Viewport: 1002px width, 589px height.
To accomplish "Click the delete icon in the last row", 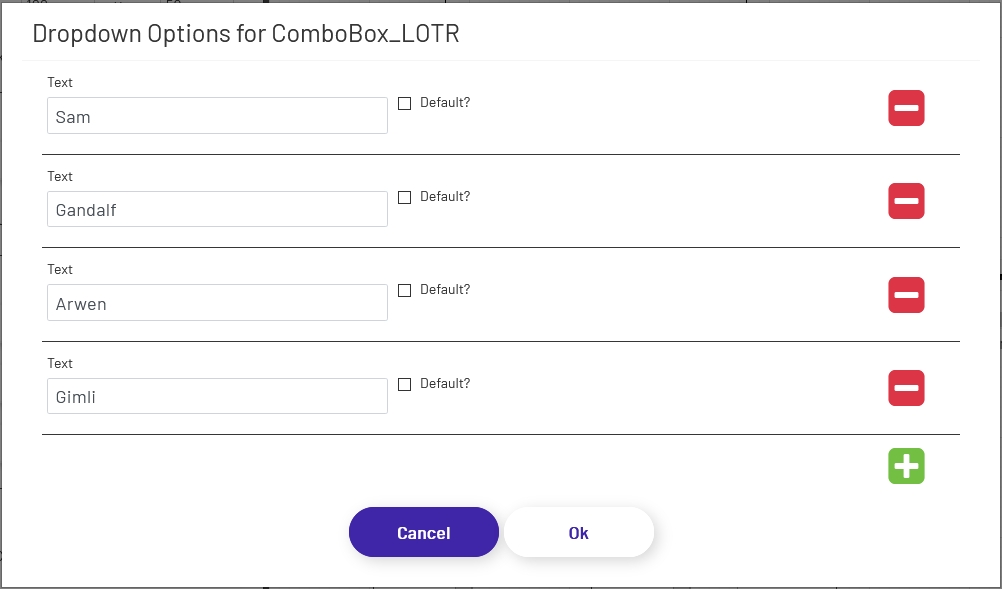I will (905, 388).
